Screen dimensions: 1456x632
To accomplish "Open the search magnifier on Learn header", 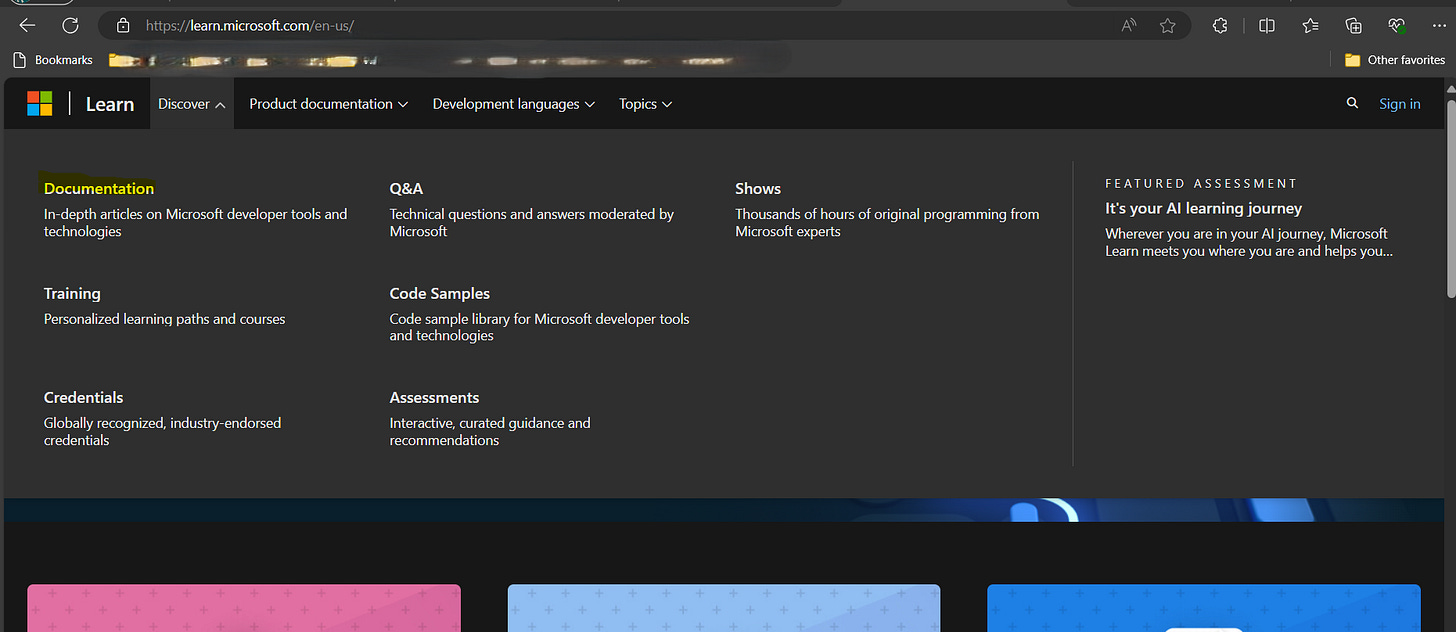I will pos(1352,103).
